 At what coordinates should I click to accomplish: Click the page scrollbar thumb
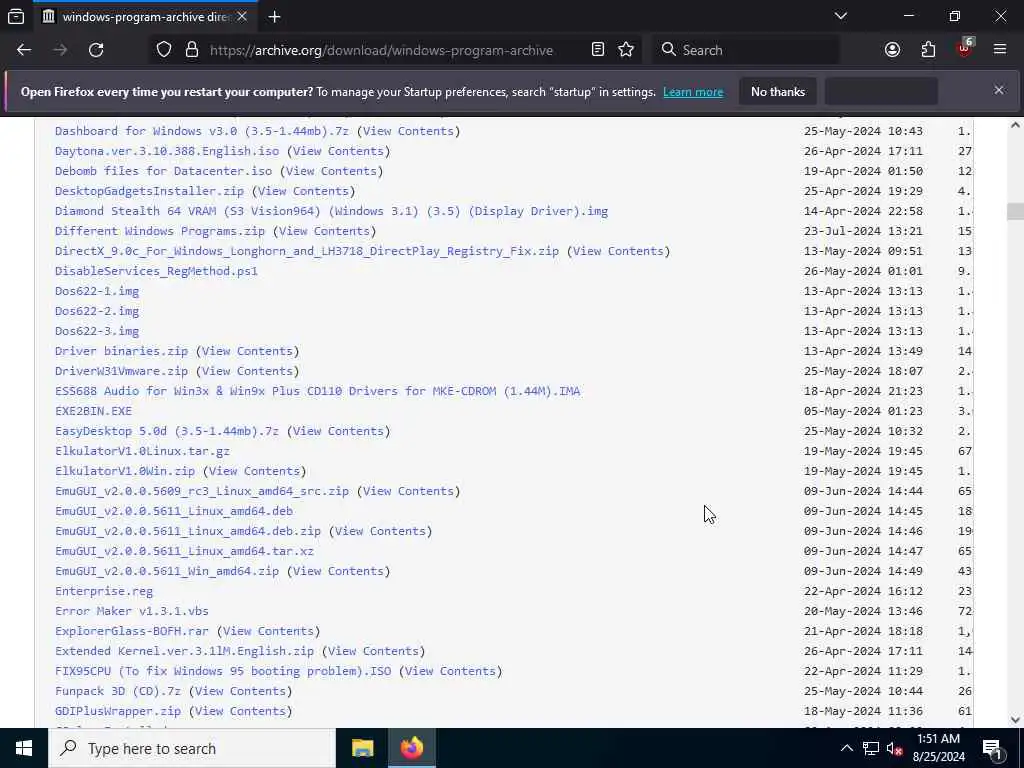[x=1015, y=212]
